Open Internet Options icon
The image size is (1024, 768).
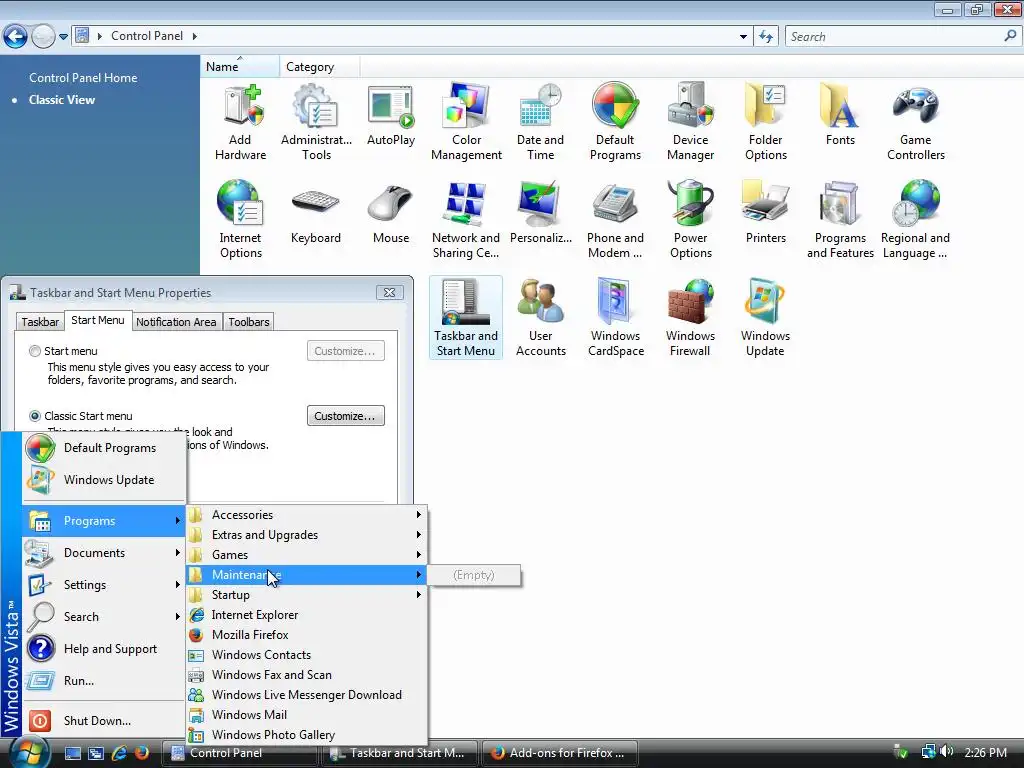[x=240, y=221]
